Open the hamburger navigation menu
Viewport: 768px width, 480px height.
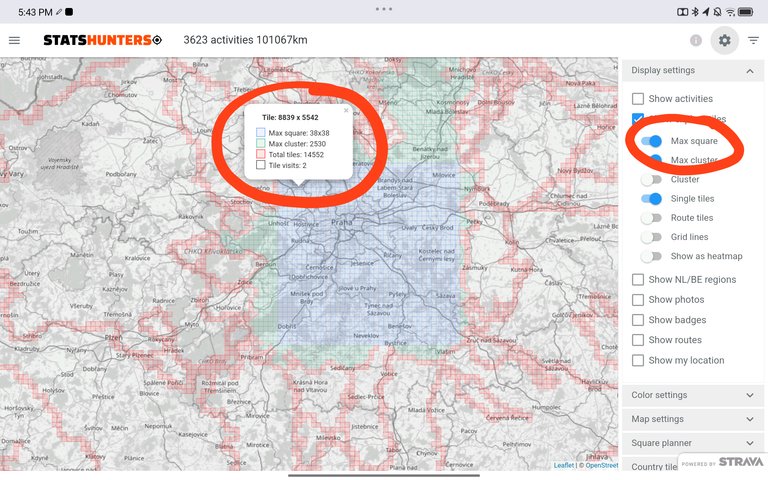(x=14, y=40)
